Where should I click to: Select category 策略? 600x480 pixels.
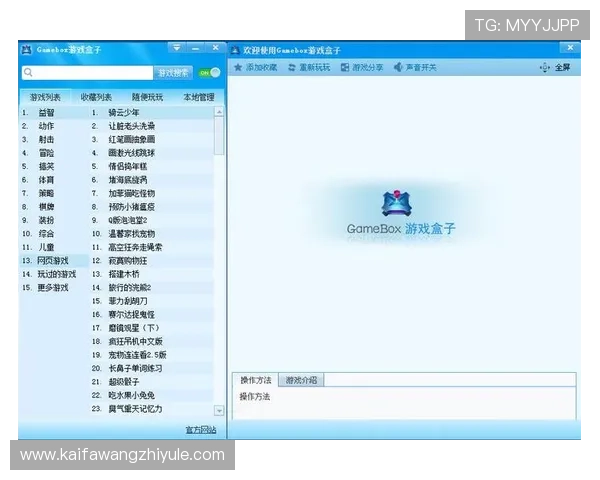(x=55, y=193)
